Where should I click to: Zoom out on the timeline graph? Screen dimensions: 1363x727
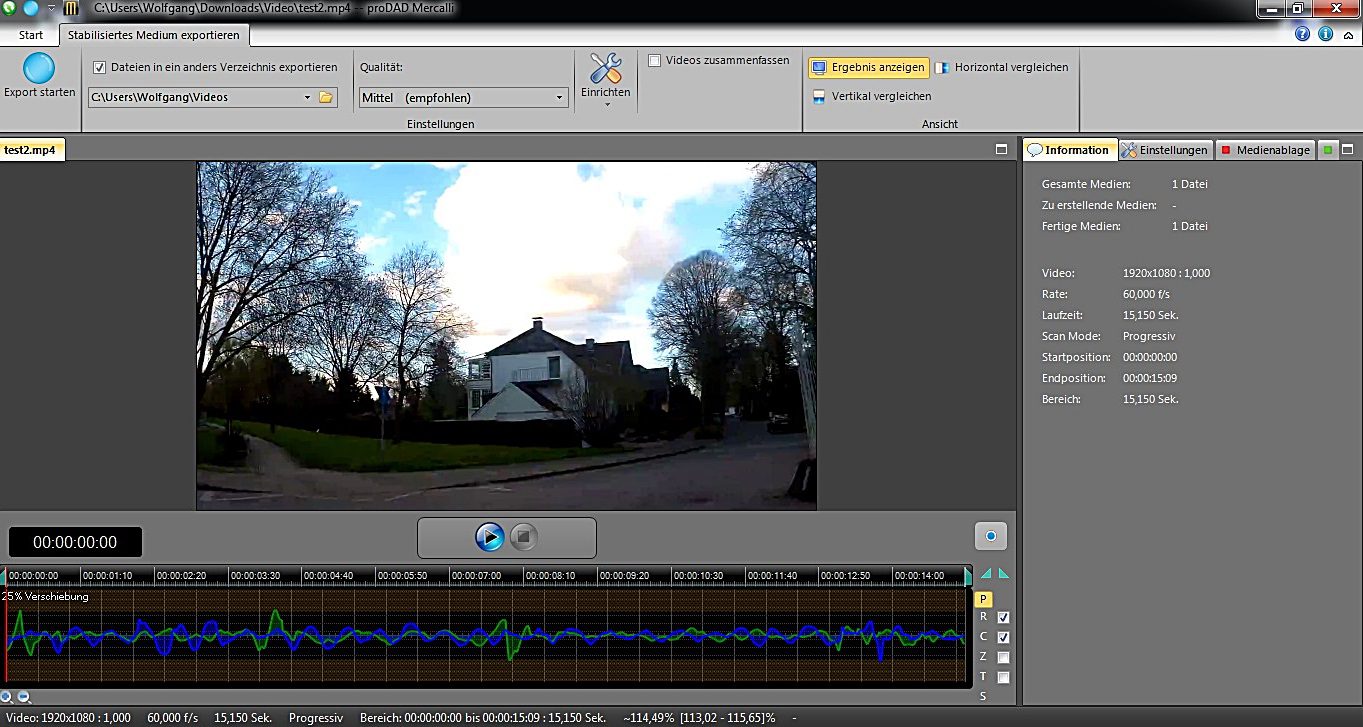click(24, 698)
